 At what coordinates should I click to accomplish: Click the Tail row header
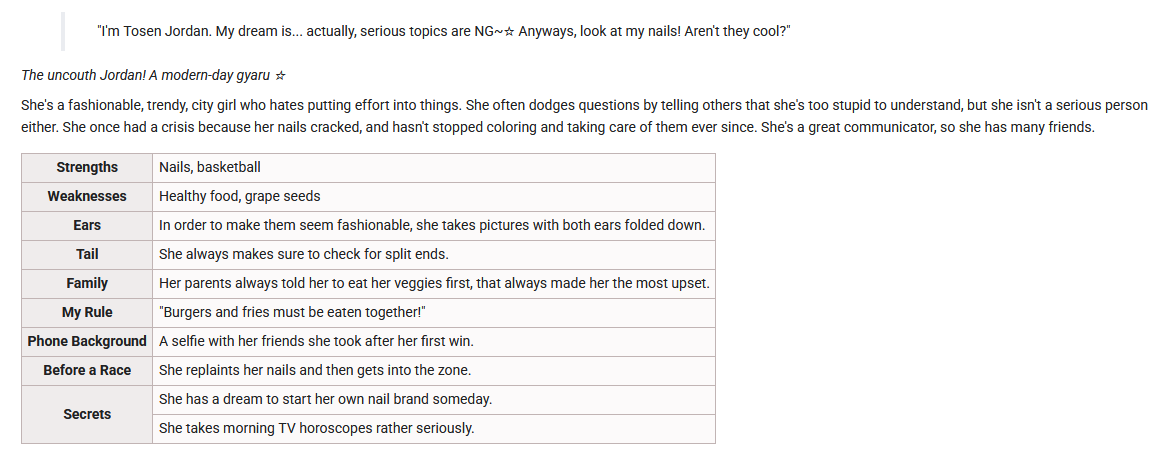(87, 254)
